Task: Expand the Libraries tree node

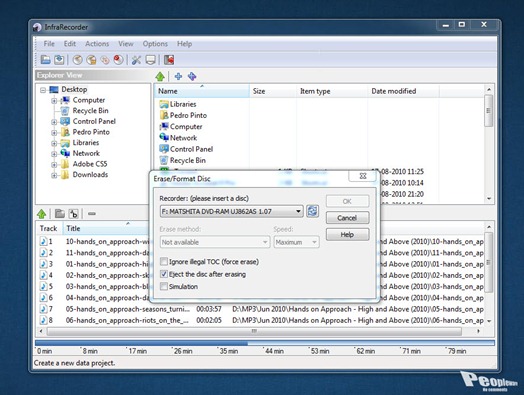Action: pyautogui.click(x=54, y=143)
